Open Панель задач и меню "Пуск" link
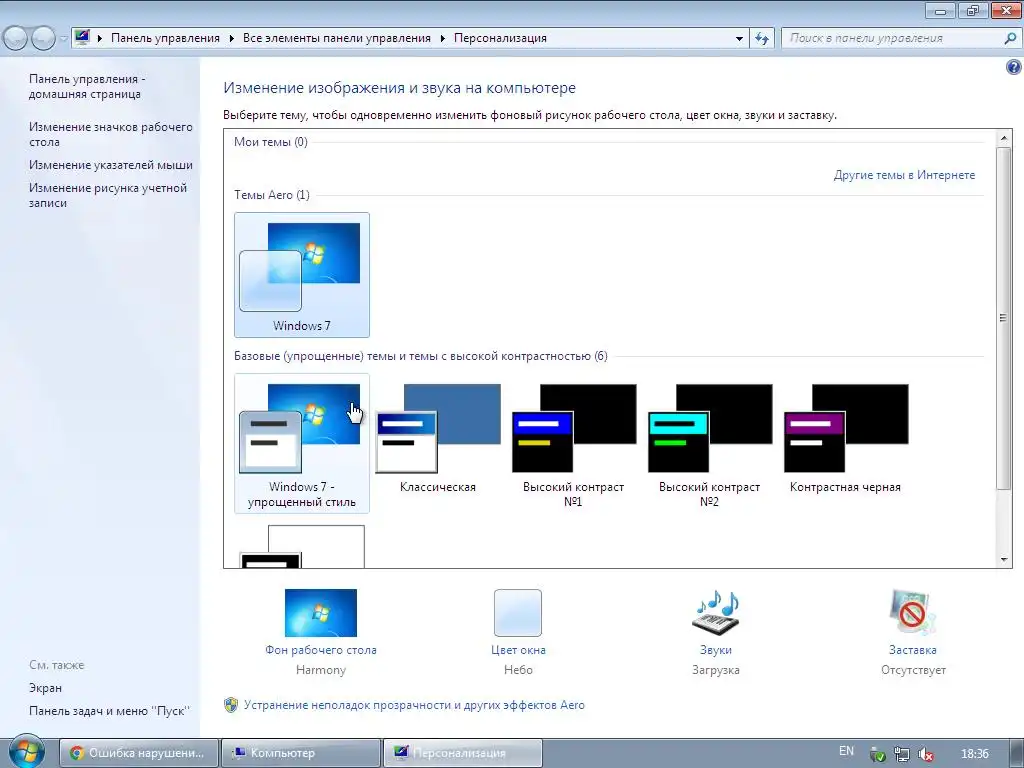The width and height of the screenshot is (1024, 768). [x=109, y=711]
